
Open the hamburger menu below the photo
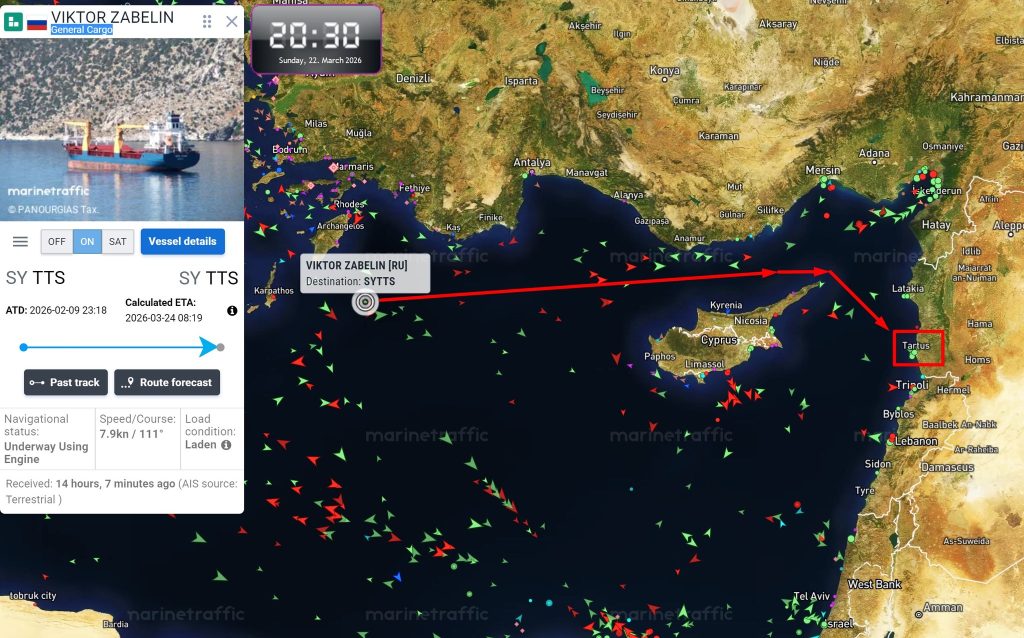click(20, 242)
